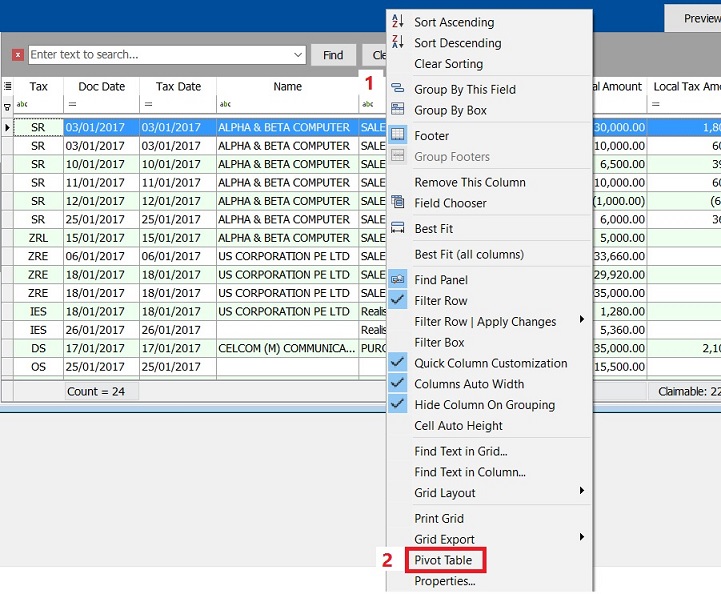The image size is (721, 594).
Task: Toggle Columns Auto Width off
Action: [x=469, y=384]
